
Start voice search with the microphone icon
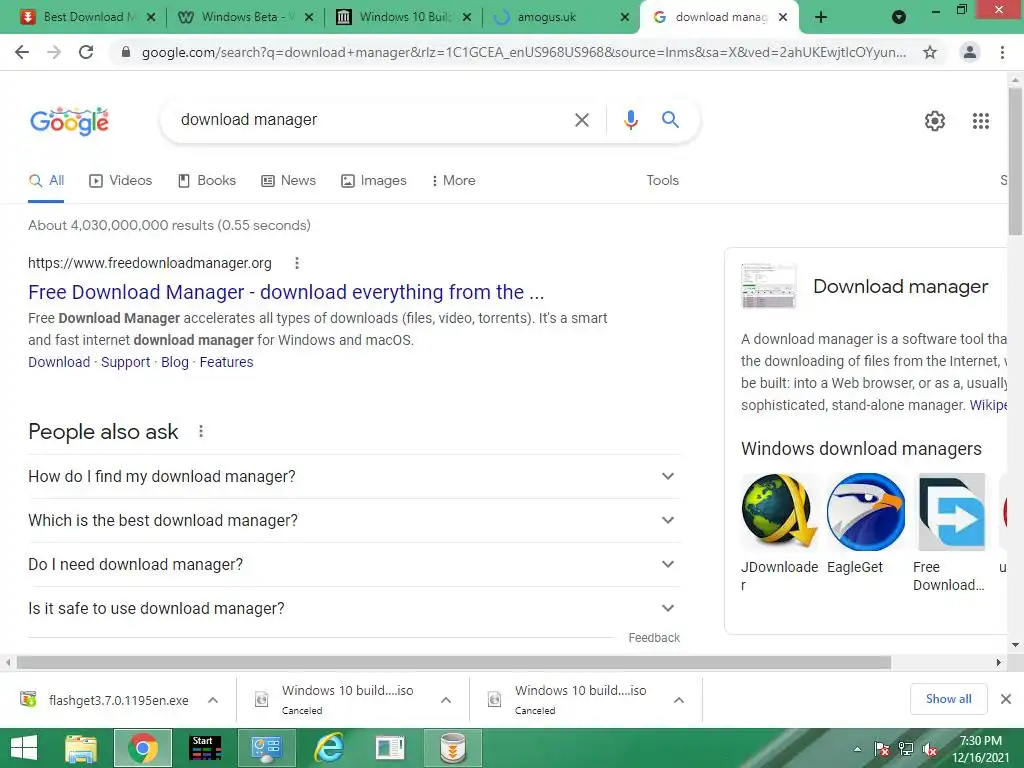click(630, 120)
